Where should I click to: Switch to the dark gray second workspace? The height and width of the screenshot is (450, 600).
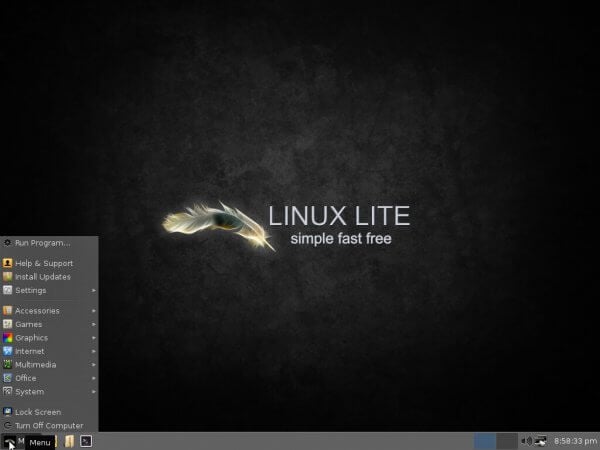[507, 441]
